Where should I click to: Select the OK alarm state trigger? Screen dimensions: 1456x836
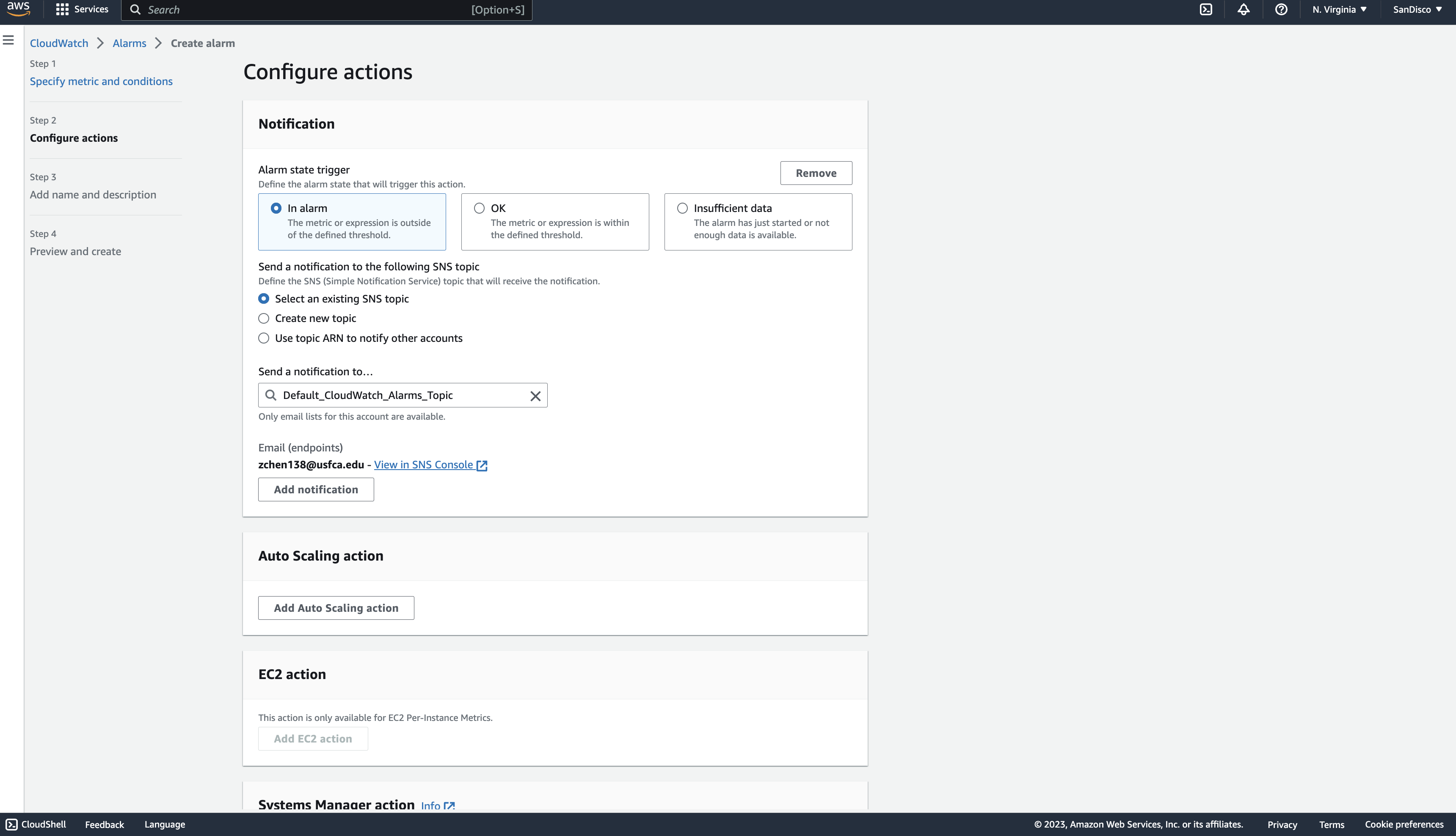479,209
